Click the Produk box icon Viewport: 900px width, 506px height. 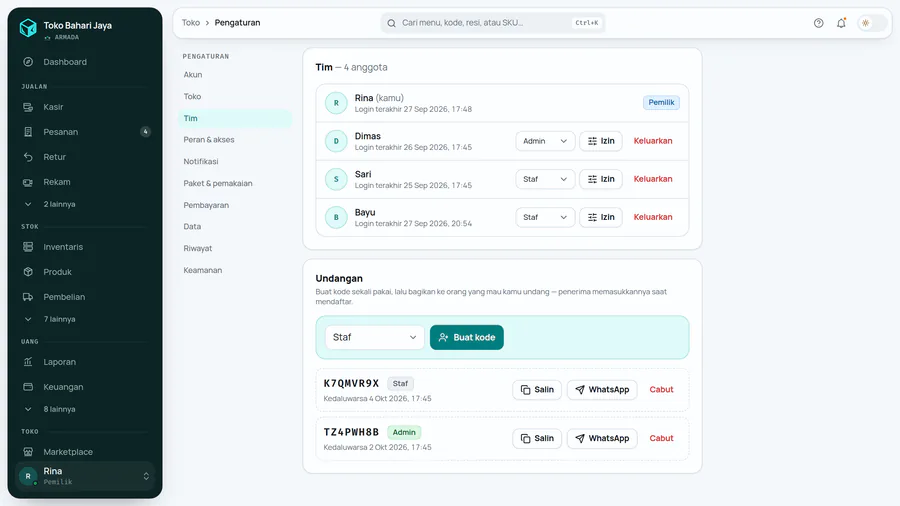[x=28, y=272]
